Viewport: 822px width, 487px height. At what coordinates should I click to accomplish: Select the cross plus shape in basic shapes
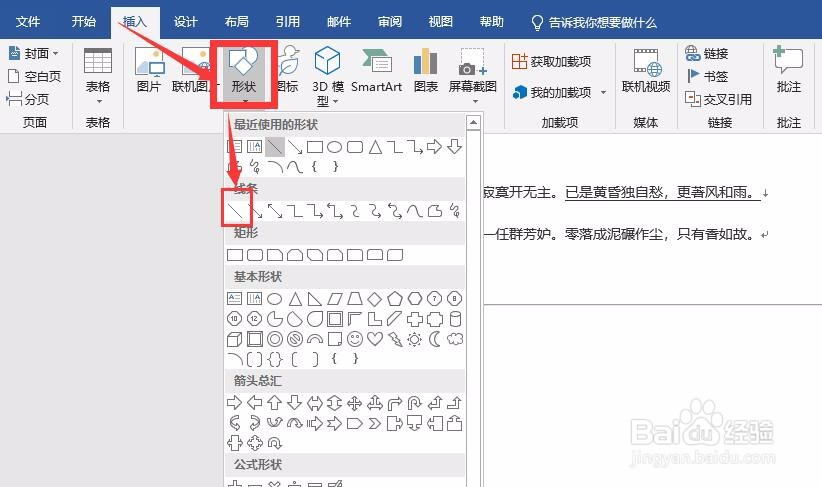coord(415,319)
